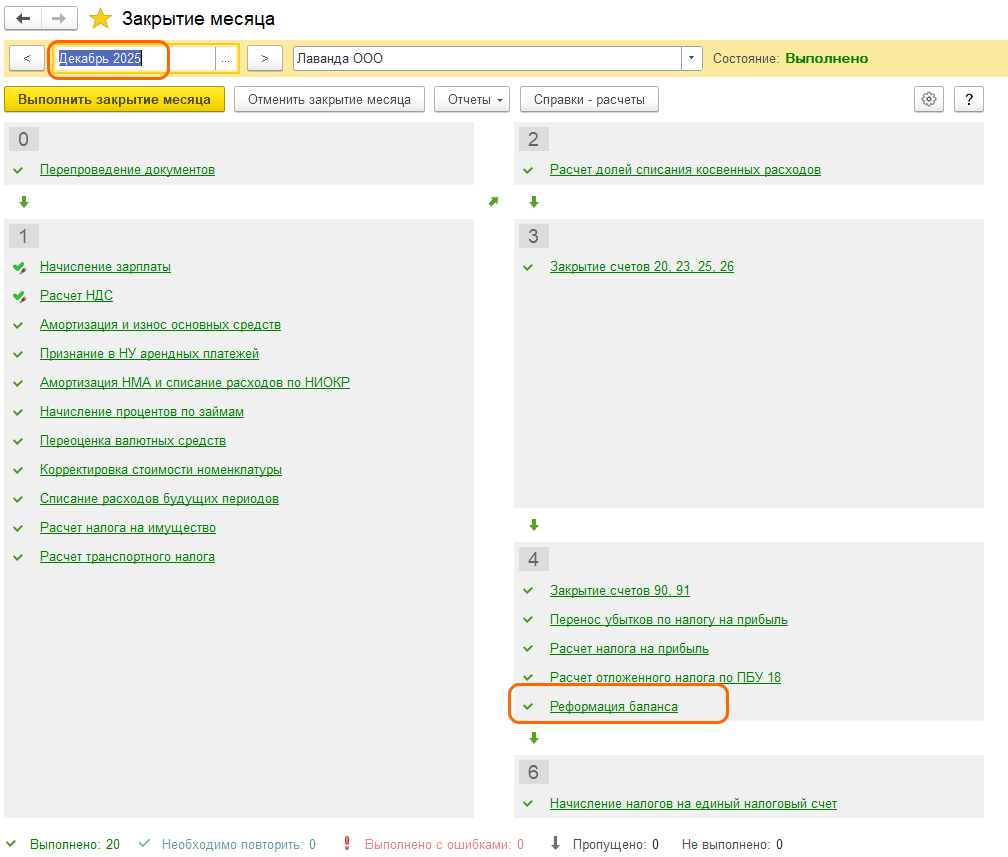
Task: Click Отменить закрытие месяца button
Action: point(329,99)
